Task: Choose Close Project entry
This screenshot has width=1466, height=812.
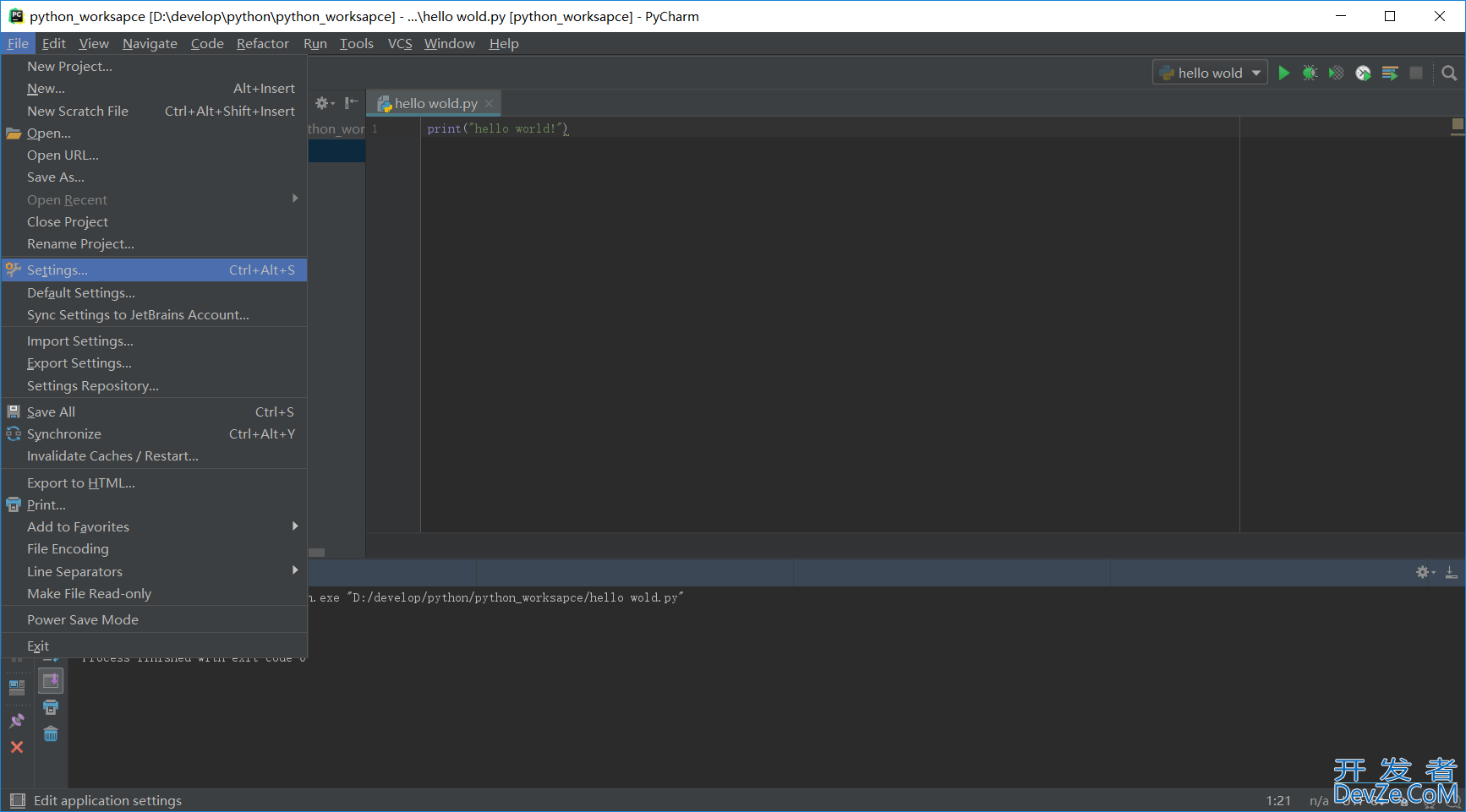Action: (x=154, y=222)
